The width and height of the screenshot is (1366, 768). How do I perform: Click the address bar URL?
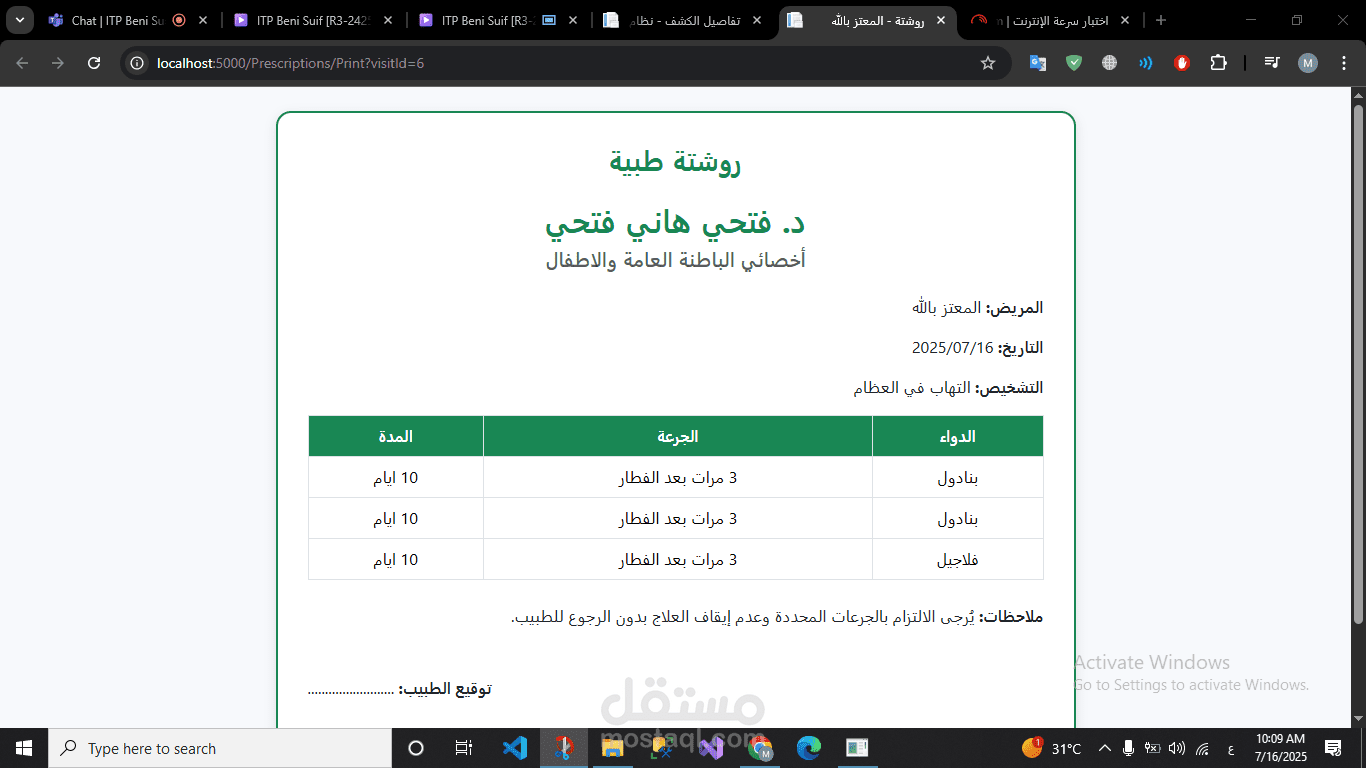(x=290, y=63)
